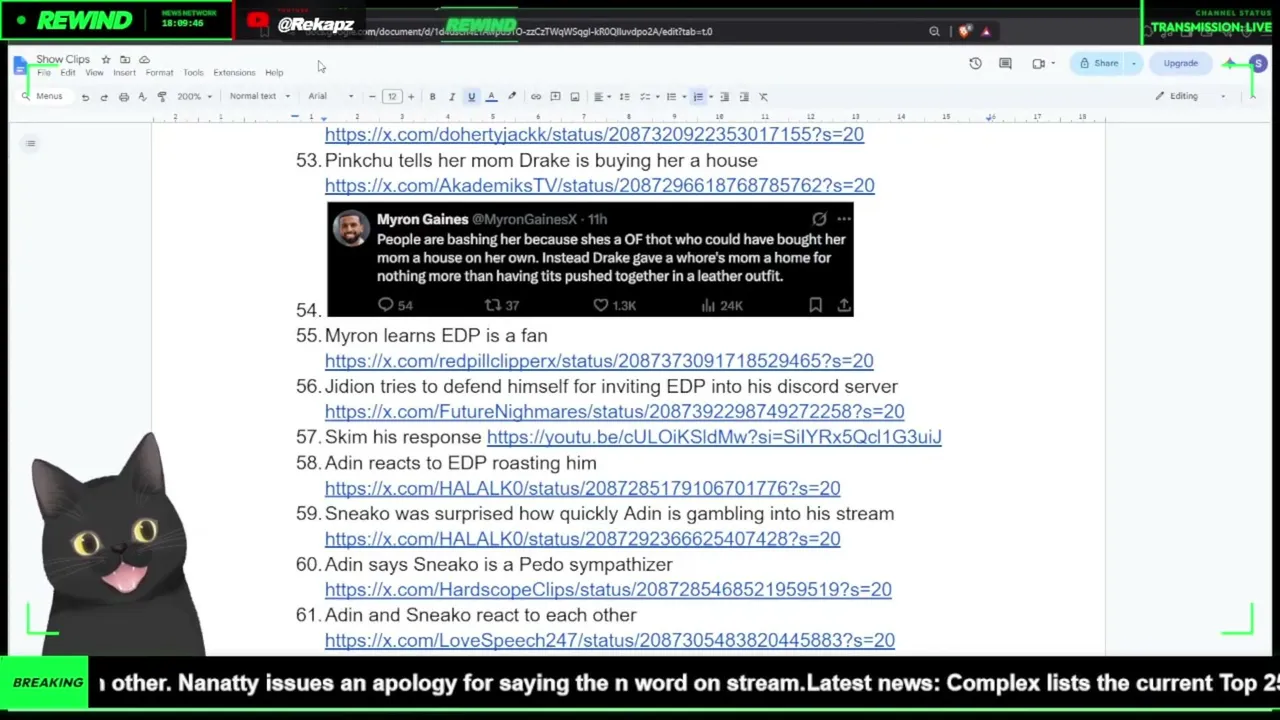Open the AkademiksTV status link

pyautogui.click(x=599, y=185)
